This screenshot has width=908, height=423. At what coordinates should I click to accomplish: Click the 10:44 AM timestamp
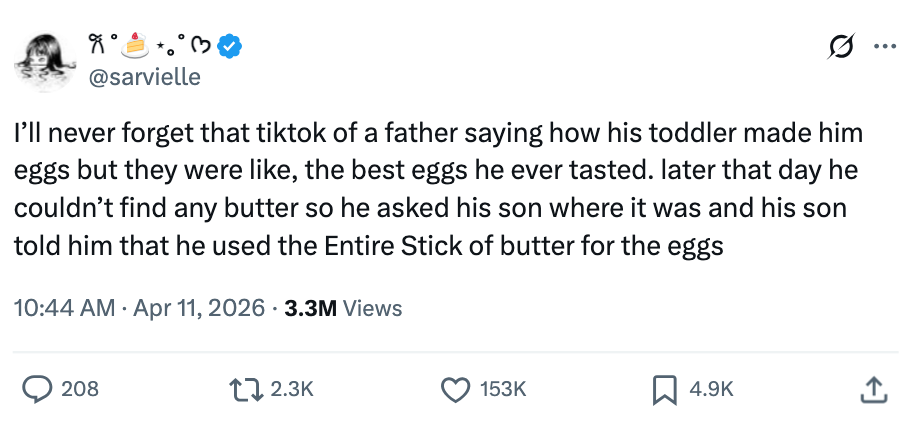pos(64,308)
